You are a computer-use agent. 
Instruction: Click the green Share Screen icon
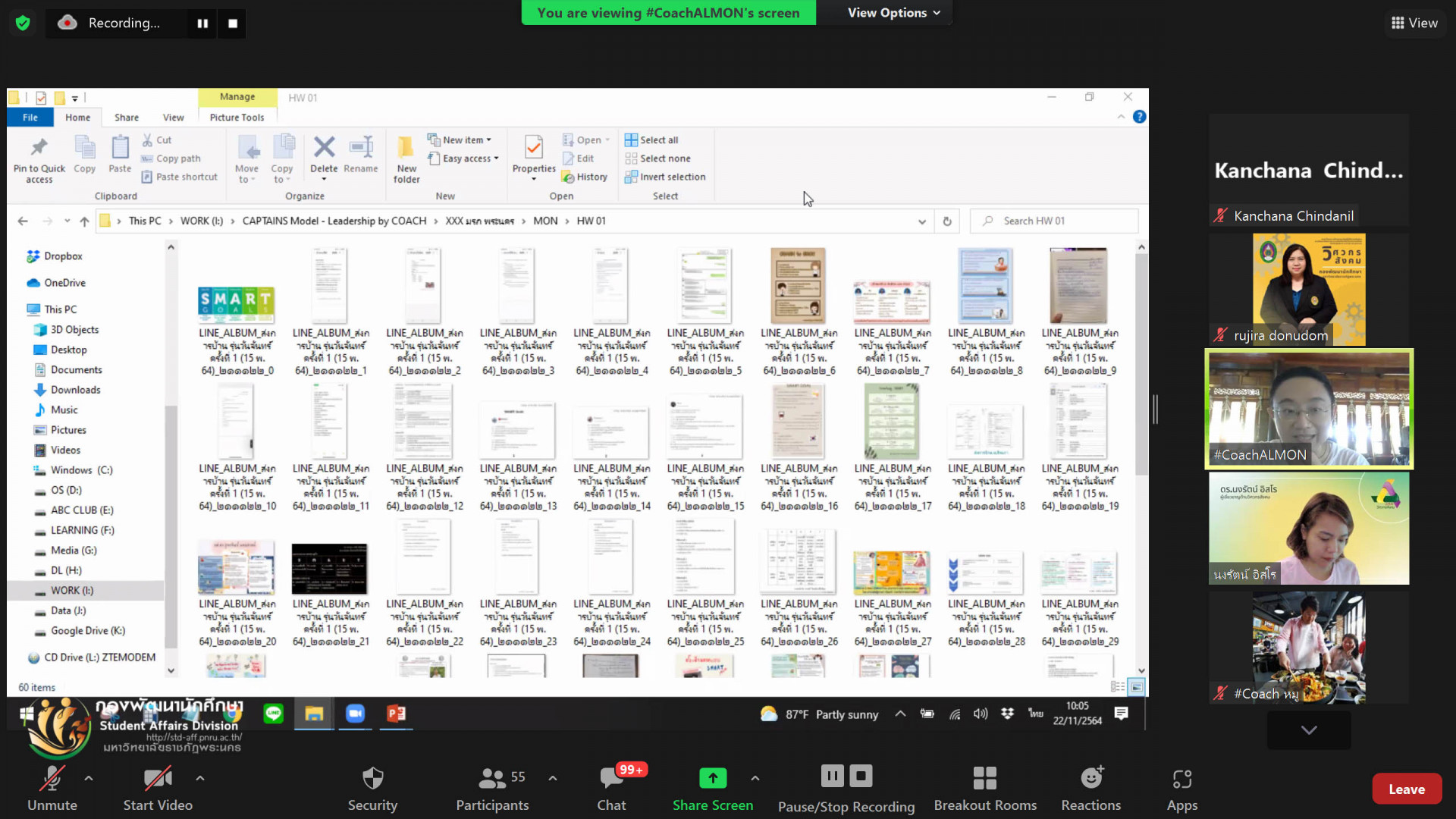[712, 778]
